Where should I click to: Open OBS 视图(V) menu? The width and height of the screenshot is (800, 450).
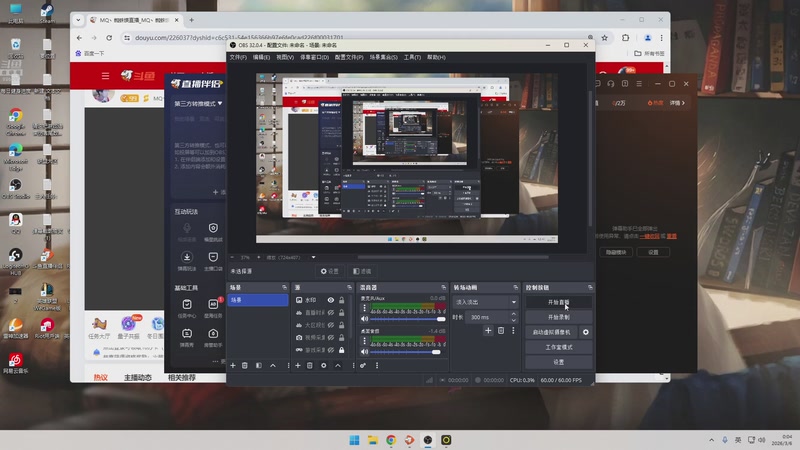(285, 57)
